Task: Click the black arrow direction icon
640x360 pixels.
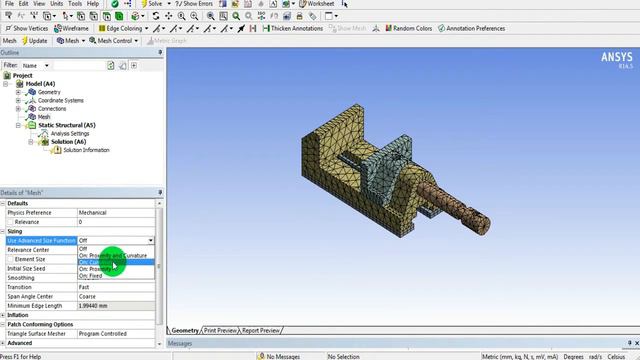Action: 241,29
